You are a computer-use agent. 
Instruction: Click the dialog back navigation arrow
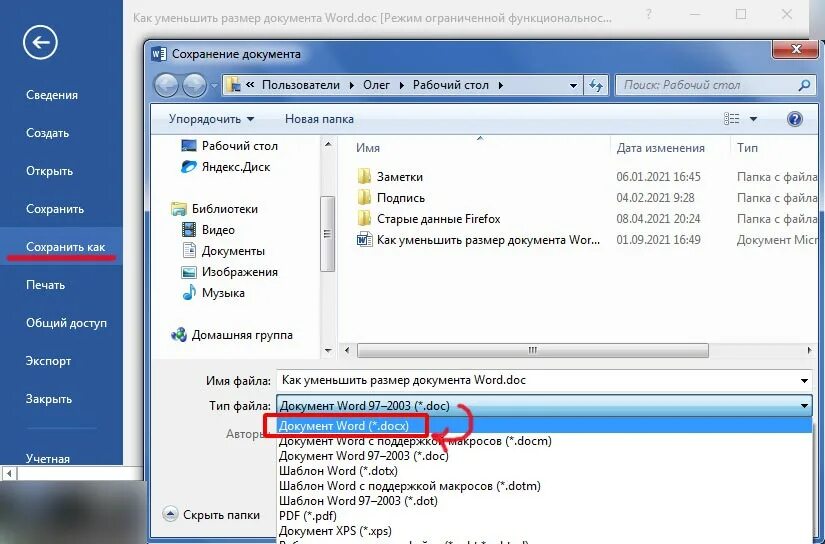click(x=166, y=85)
